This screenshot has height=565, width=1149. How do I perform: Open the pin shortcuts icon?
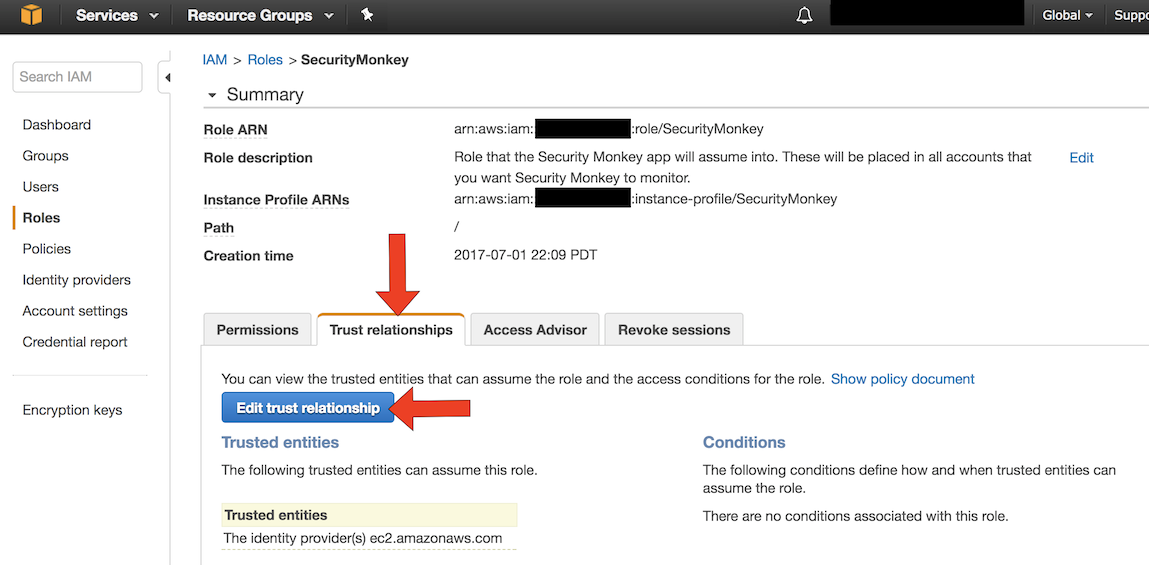pos(367,15)
